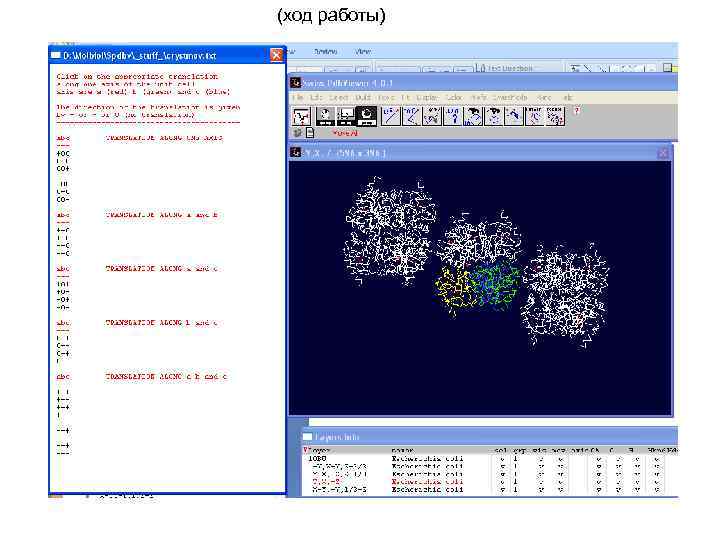This screenshot has width=720, height=540.
Task: Click the CO- translation code in text window
Action: pos(63,200)
